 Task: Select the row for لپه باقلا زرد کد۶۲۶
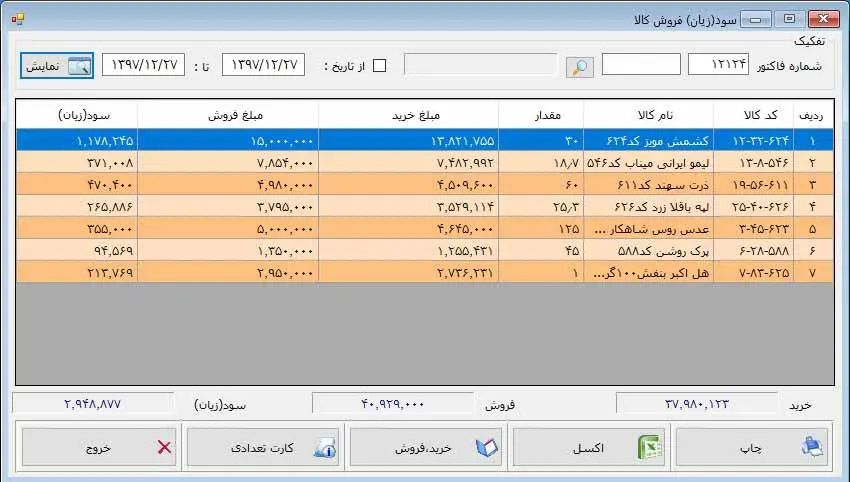pos(425,207)
